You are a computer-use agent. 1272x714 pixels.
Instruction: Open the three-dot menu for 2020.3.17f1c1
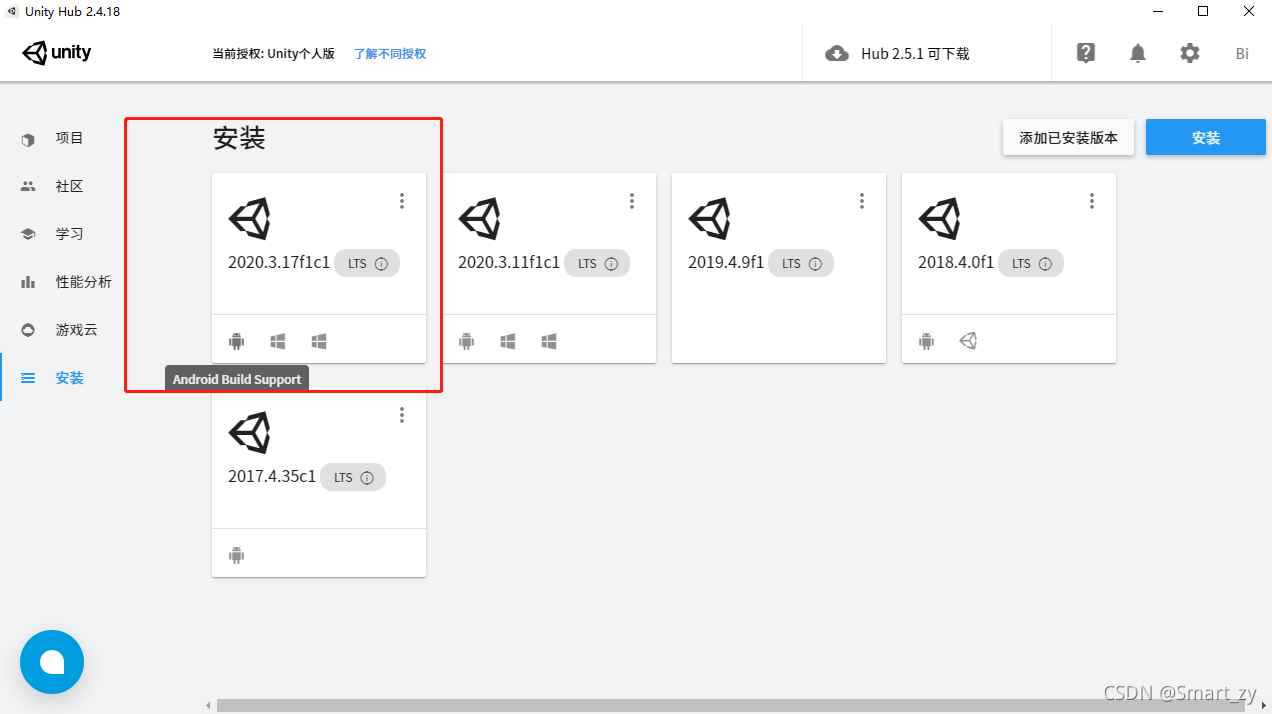click(x=402, y=201)
